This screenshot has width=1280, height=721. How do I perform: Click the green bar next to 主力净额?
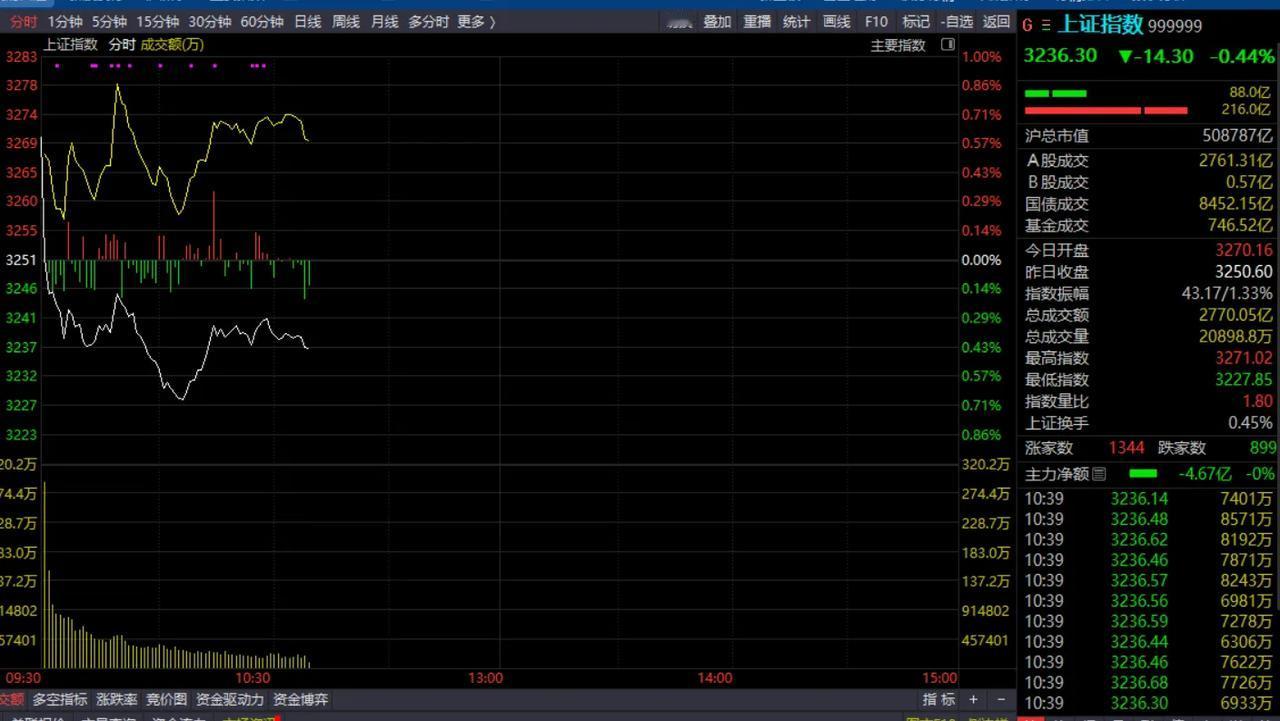(1142, 474)
